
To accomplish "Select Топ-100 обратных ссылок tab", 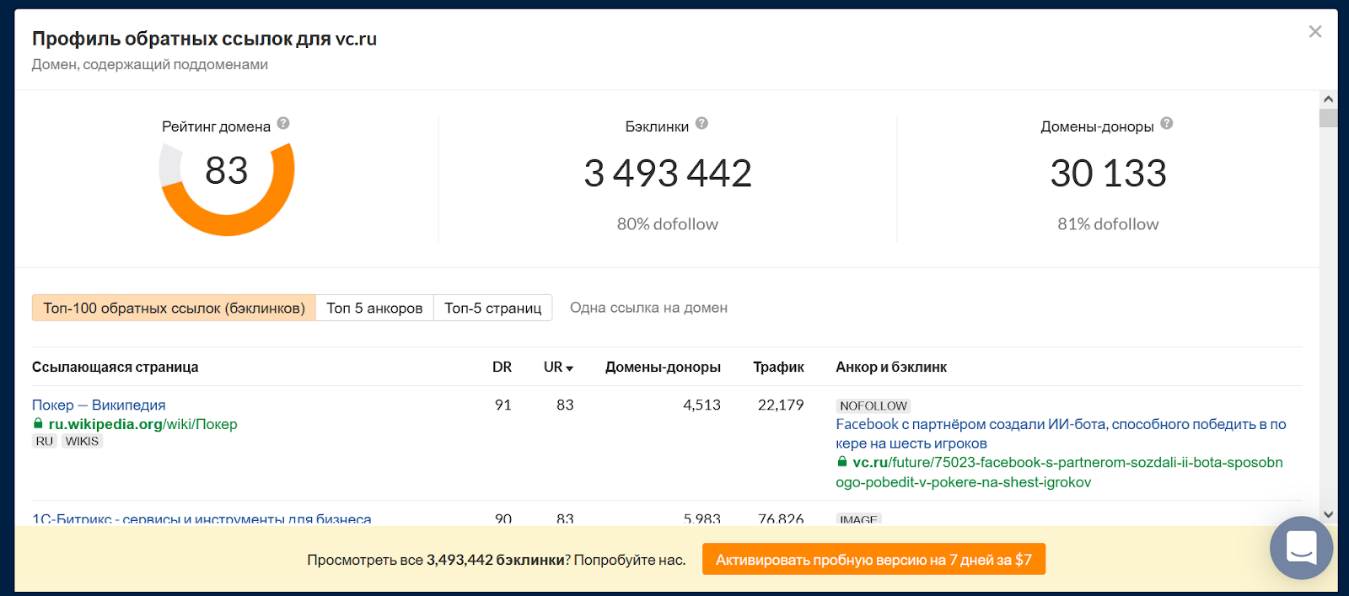I will pyautogui.click(x=174, y=308).
